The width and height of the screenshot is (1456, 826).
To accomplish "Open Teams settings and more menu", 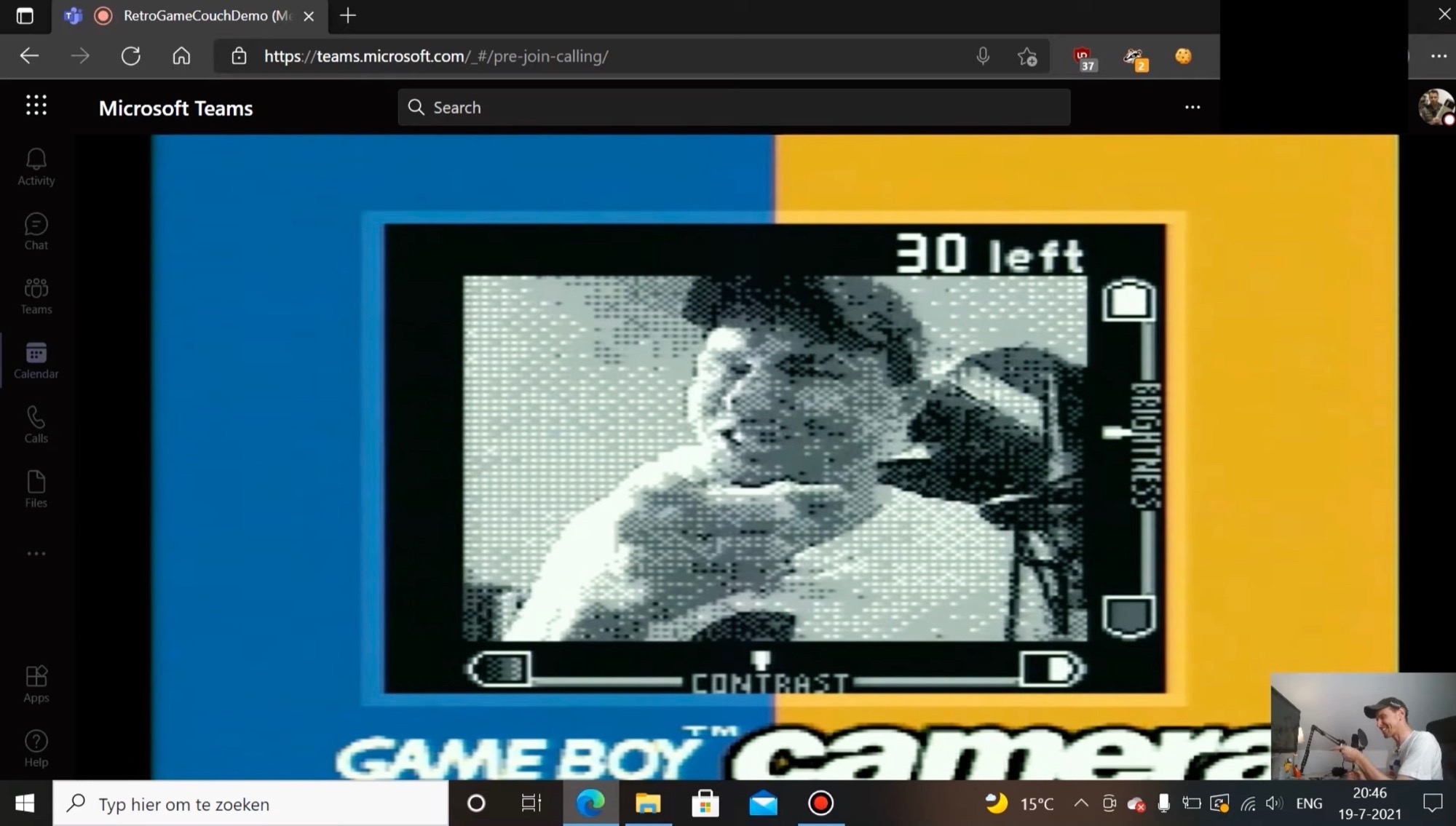I will [x=1192, y=108].
